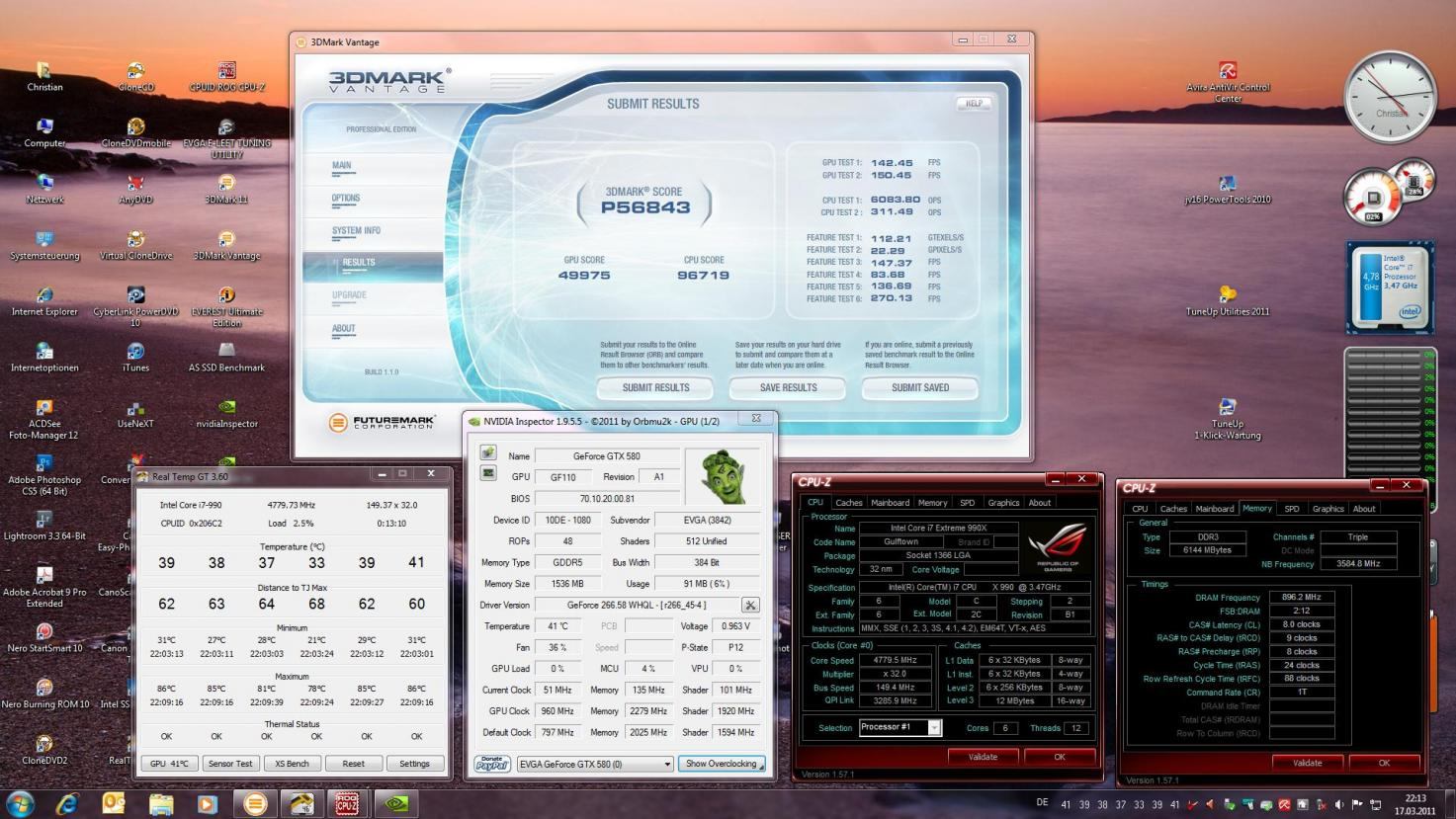The width and height of the screenshot is (1456, 819).
Task: Switch to CPU tab in right CPU-Z window
Action: (1140, 509)
